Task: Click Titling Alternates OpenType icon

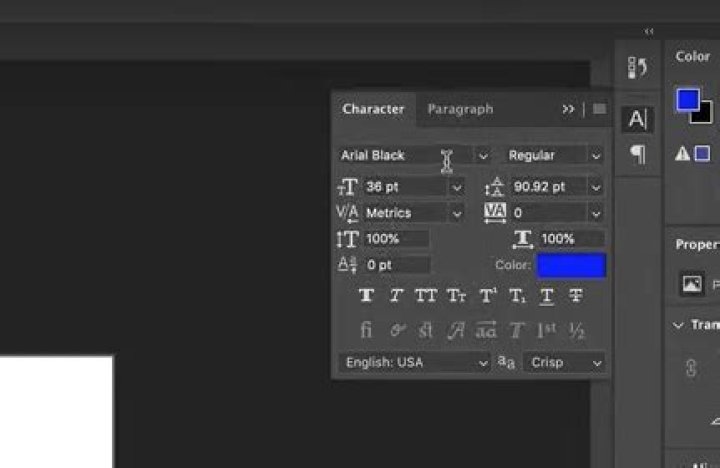Action: coord(517,330)
